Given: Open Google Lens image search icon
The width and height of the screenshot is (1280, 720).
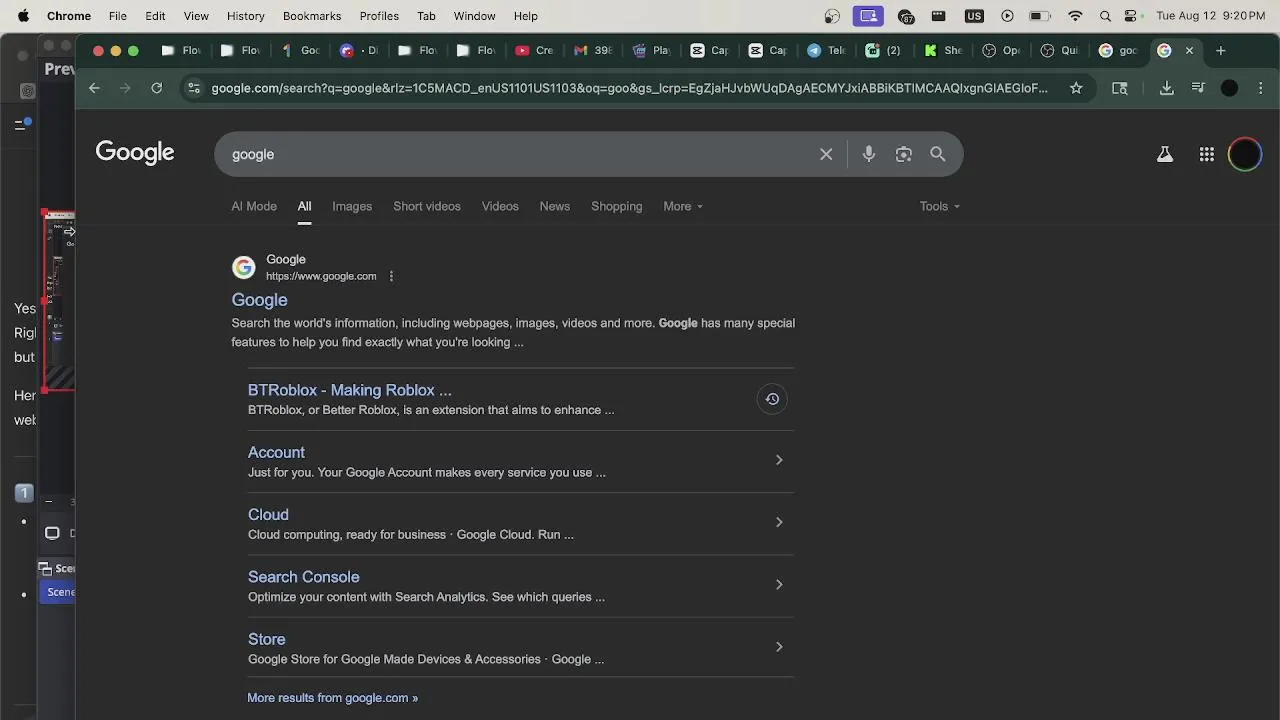Looking at the screenshot, I should (904, 154).
